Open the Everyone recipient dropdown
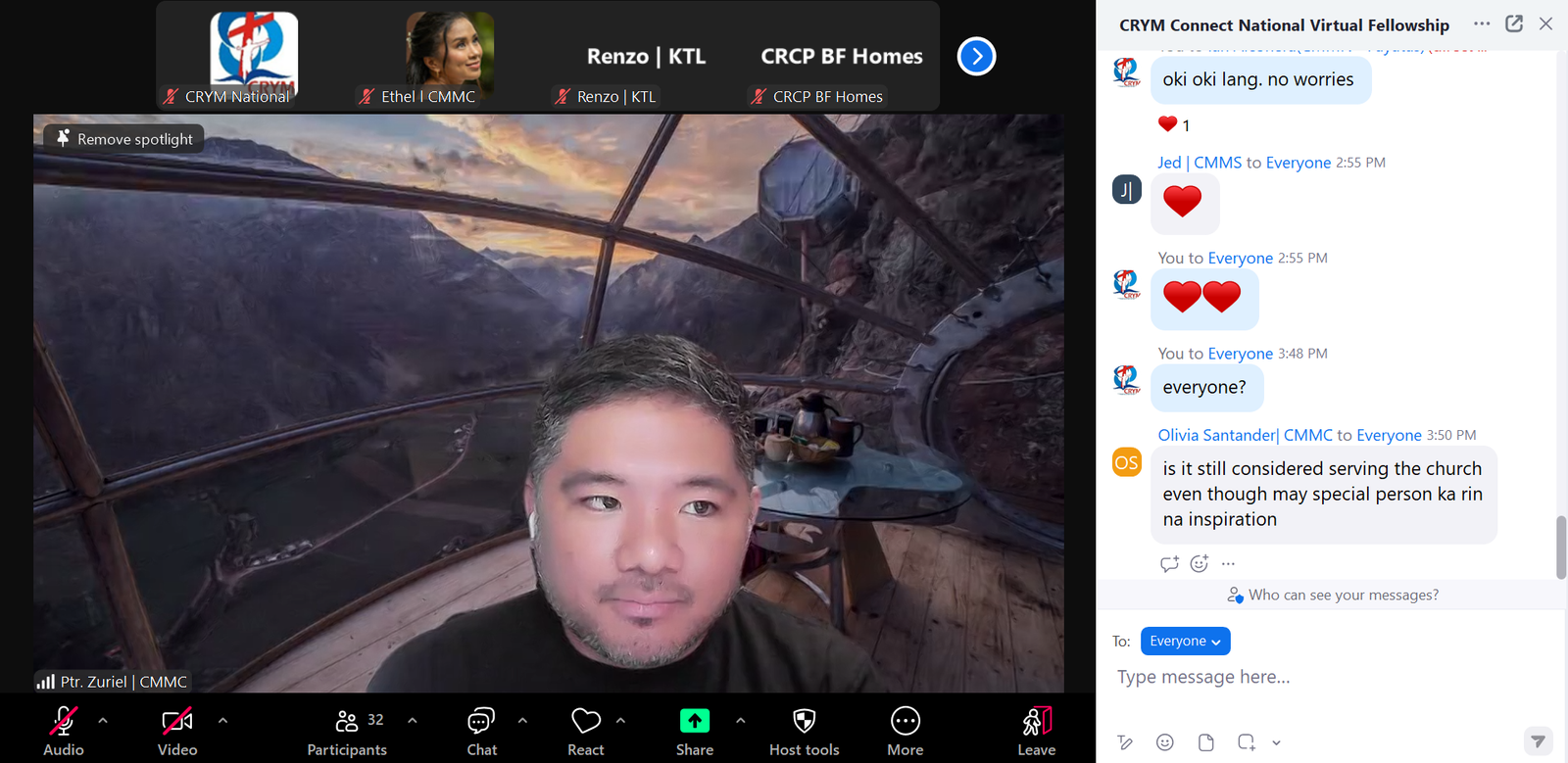Screen dimensions: 1568x763 (1185, 641)
